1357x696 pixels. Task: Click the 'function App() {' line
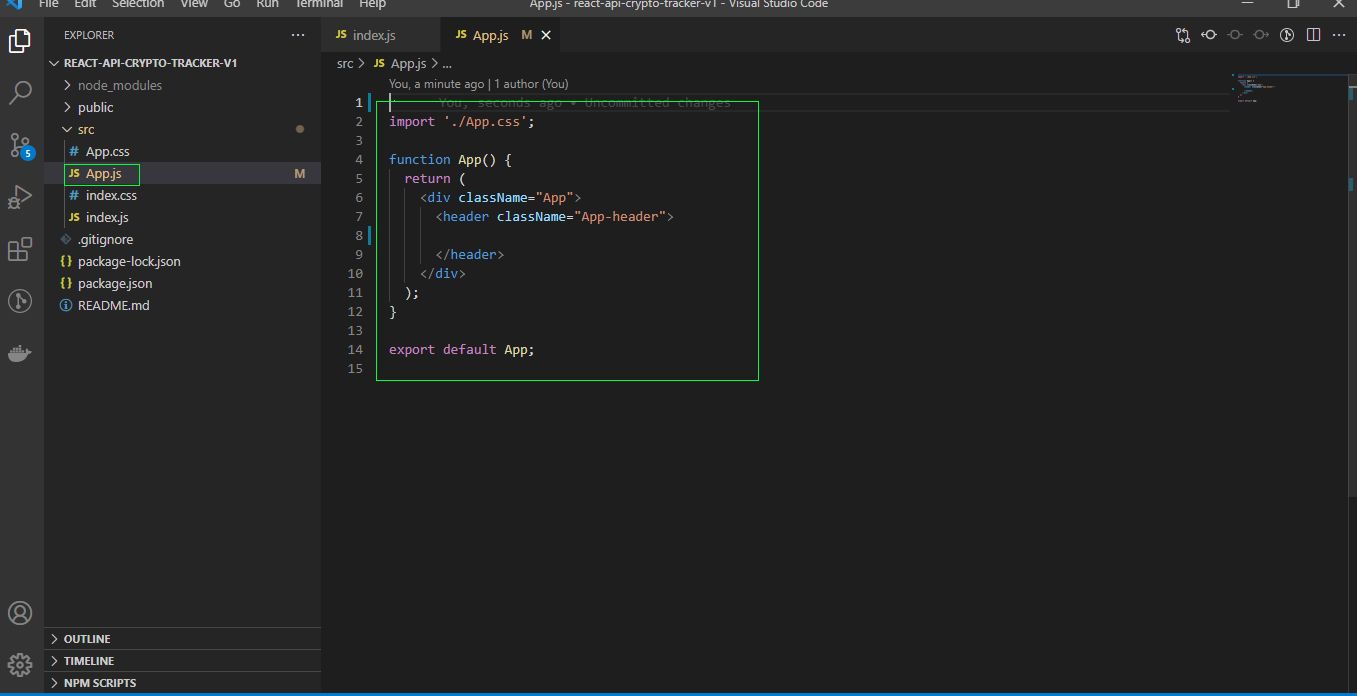click(450, 159)
